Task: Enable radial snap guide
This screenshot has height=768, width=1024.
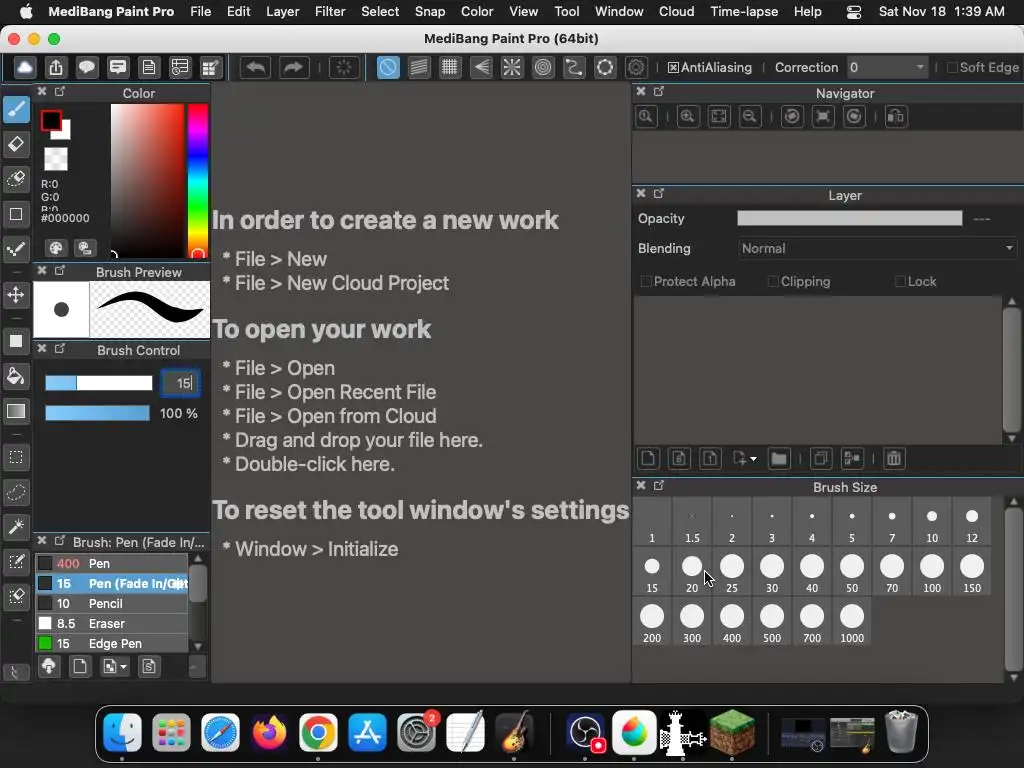Action: (512, 67)
